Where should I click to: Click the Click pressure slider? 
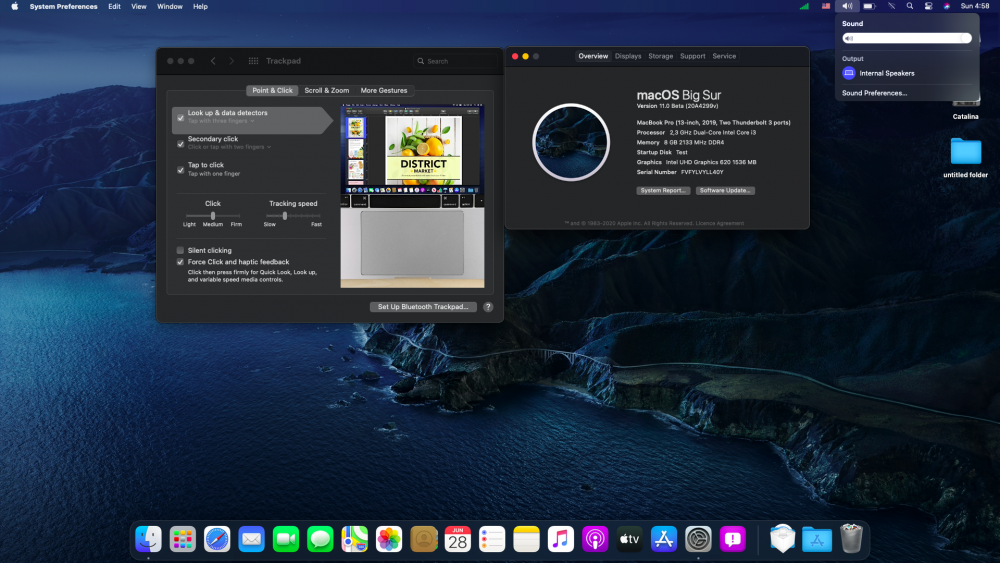click(x=213, y=216)
